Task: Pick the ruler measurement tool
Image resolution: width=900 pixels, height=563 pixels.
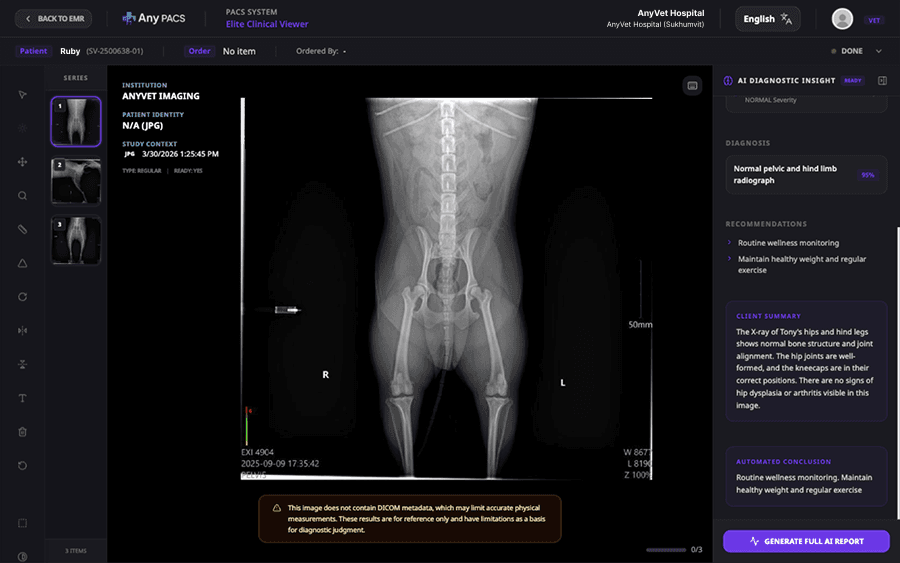Action: (x=22, y=229)
